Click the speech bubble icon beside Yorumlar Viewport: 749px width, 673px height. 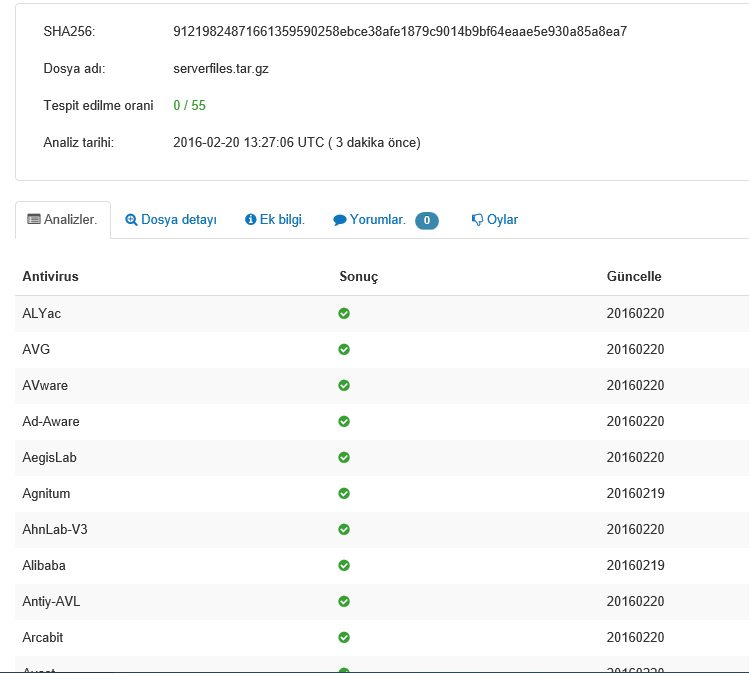[340, 220]
